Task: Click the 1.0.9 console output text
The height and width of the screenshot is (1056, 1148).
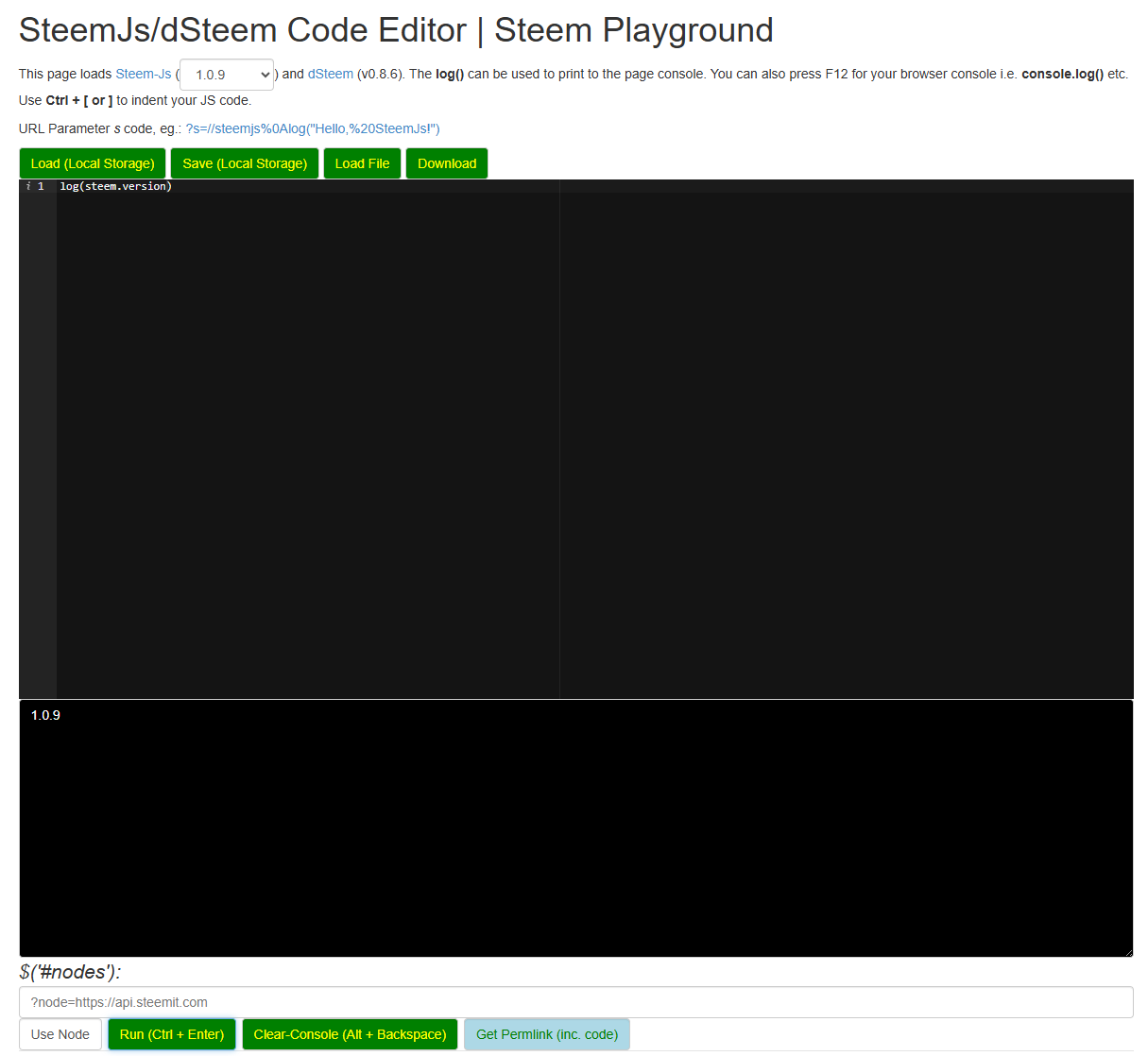Action: click(45, 715)
